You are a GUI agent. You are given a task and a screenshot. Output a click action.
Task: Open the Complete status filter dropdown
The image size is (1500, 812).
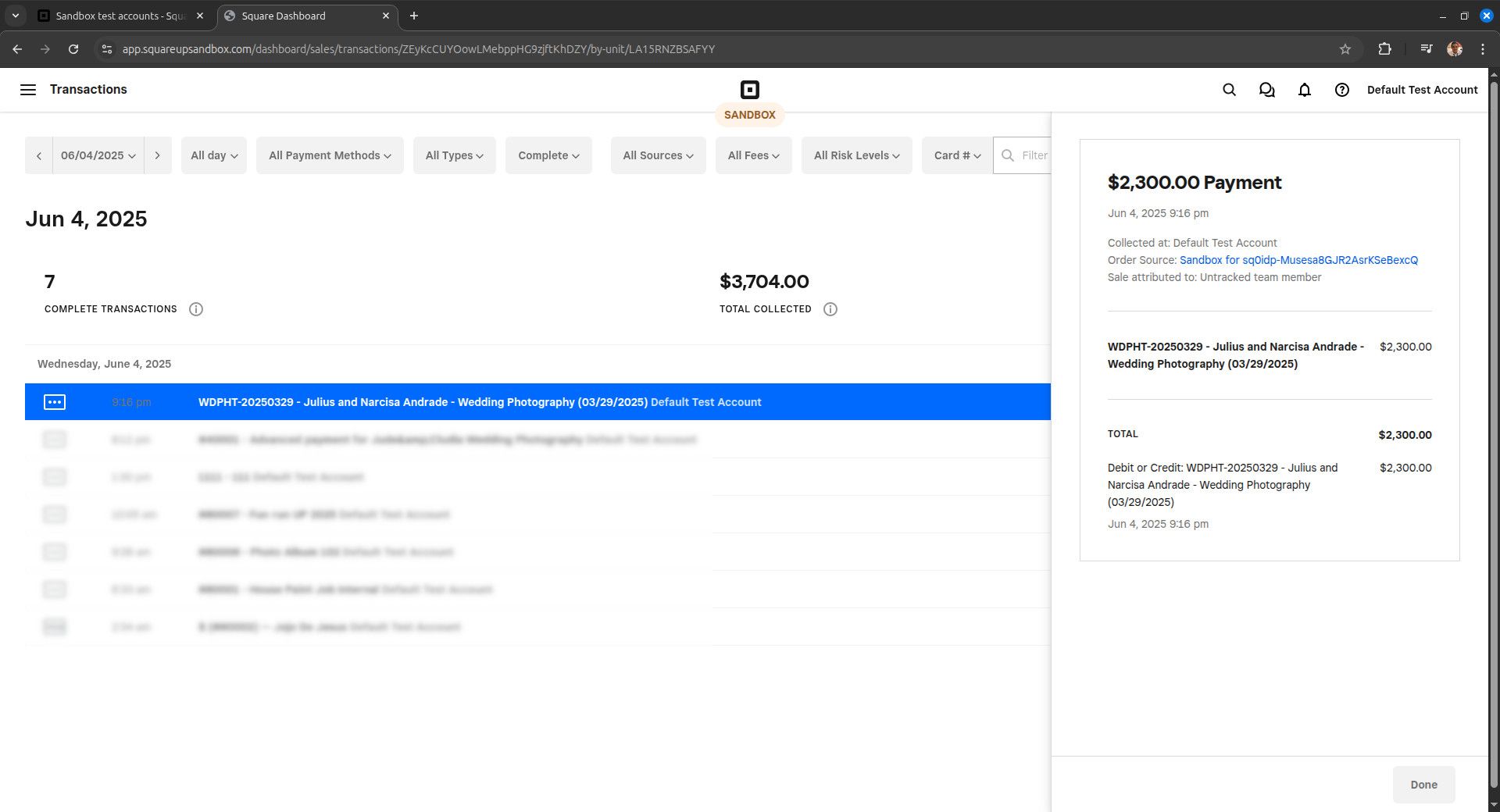click(x=548, y=155)
